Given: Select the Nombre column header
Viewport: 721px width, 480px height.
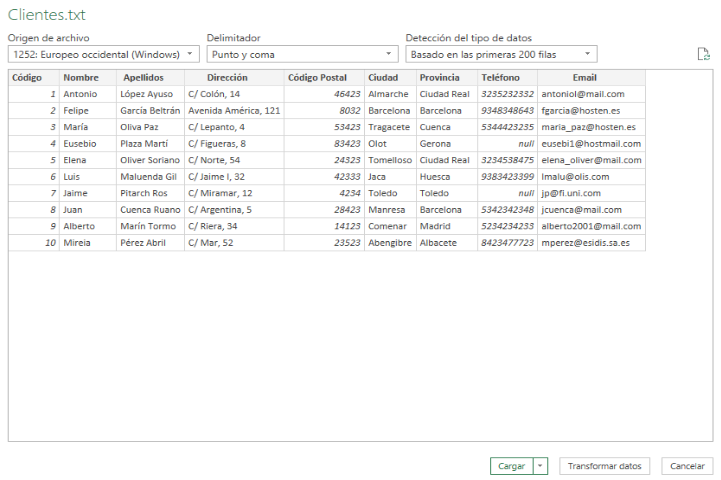Looking at the screenshot, I should (88, 78).
